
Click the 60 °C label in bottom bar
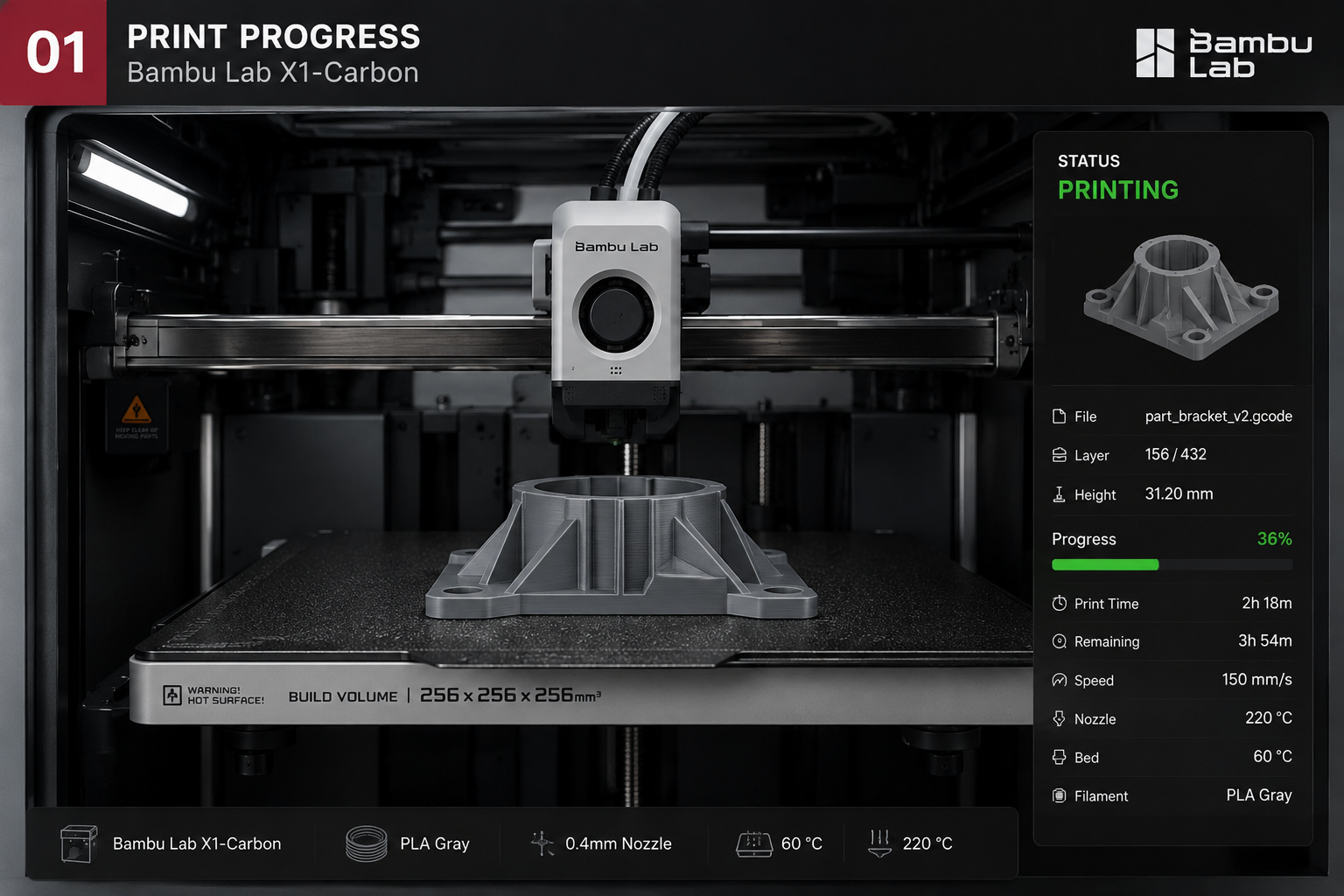pyautogui.click(x=801, y=843)
